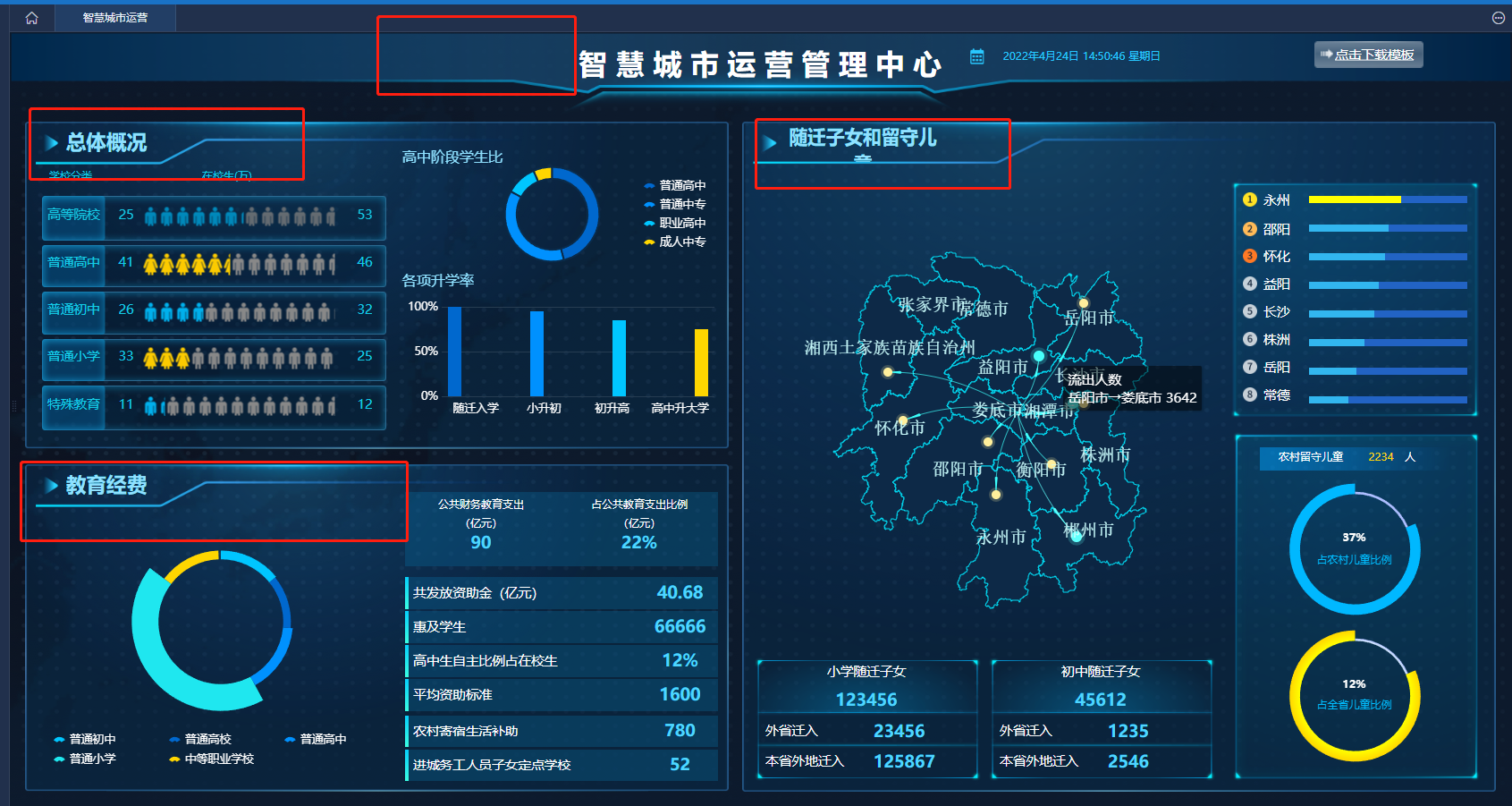Toggle 普通小学 legend in 教育经费 chart

coord(85,759)
